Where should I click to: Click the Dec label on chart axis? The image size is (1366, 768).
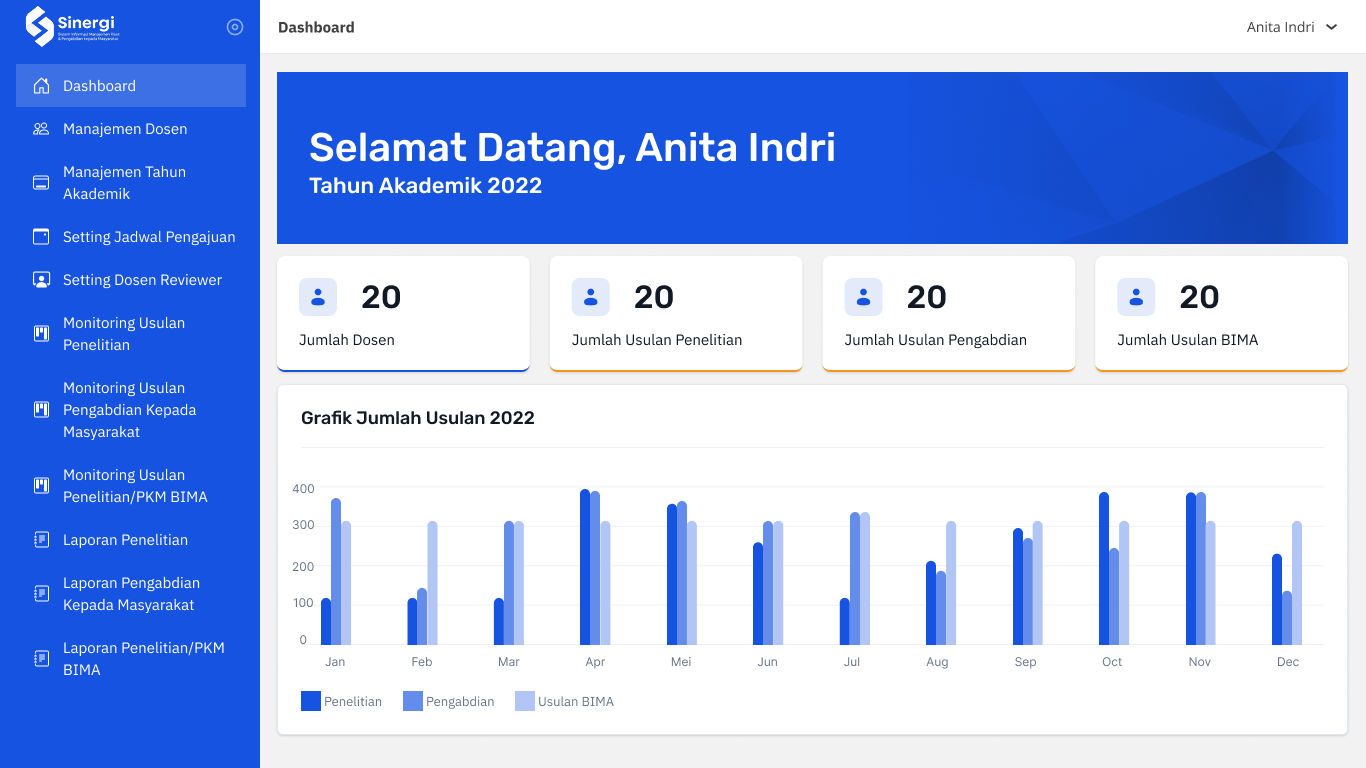(1288, 662)
